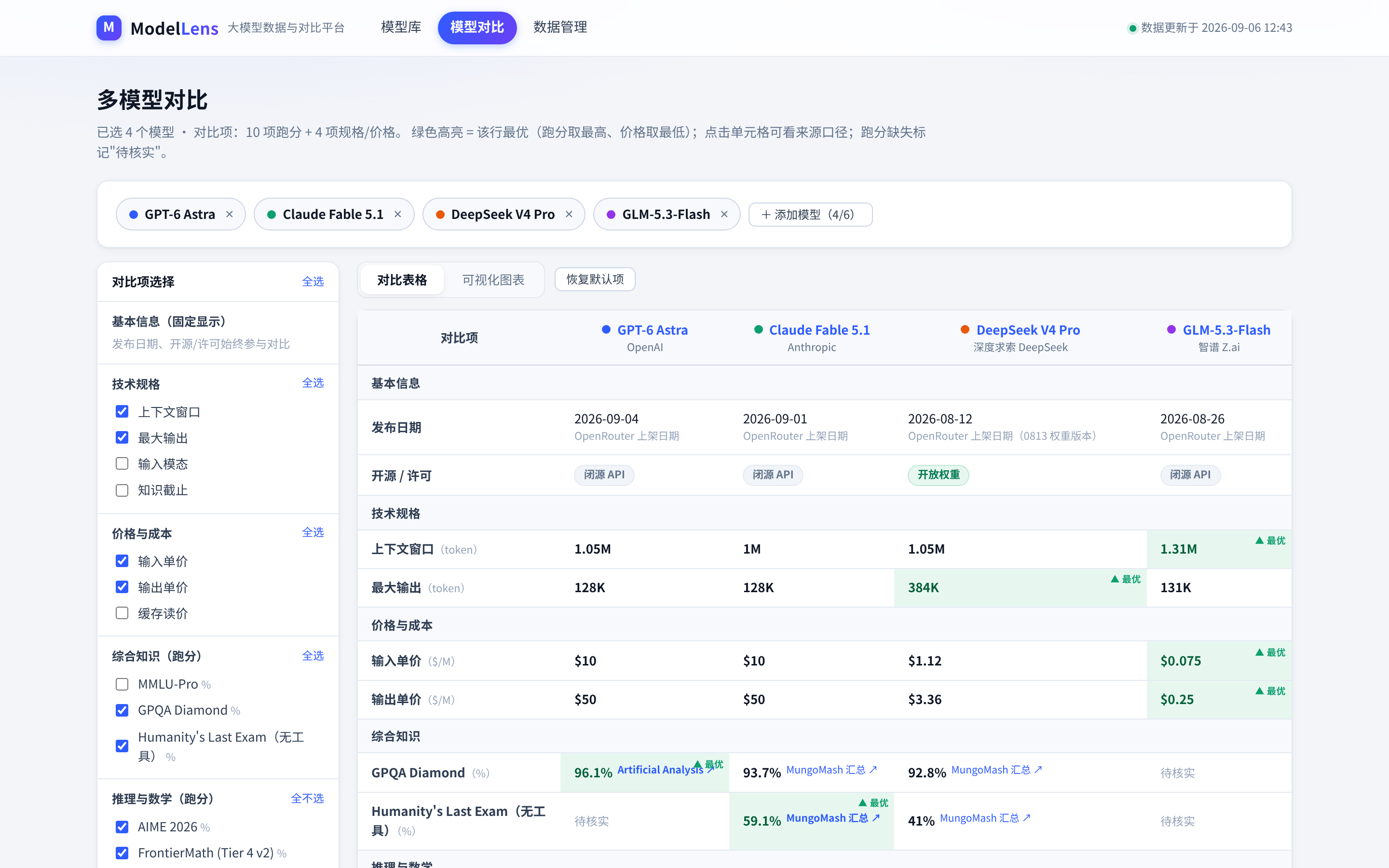Open Artificial Analysis source link for GPT-6 Astra
The height and width of the screenshot is (868, 1389).
(x=666, y=770)
